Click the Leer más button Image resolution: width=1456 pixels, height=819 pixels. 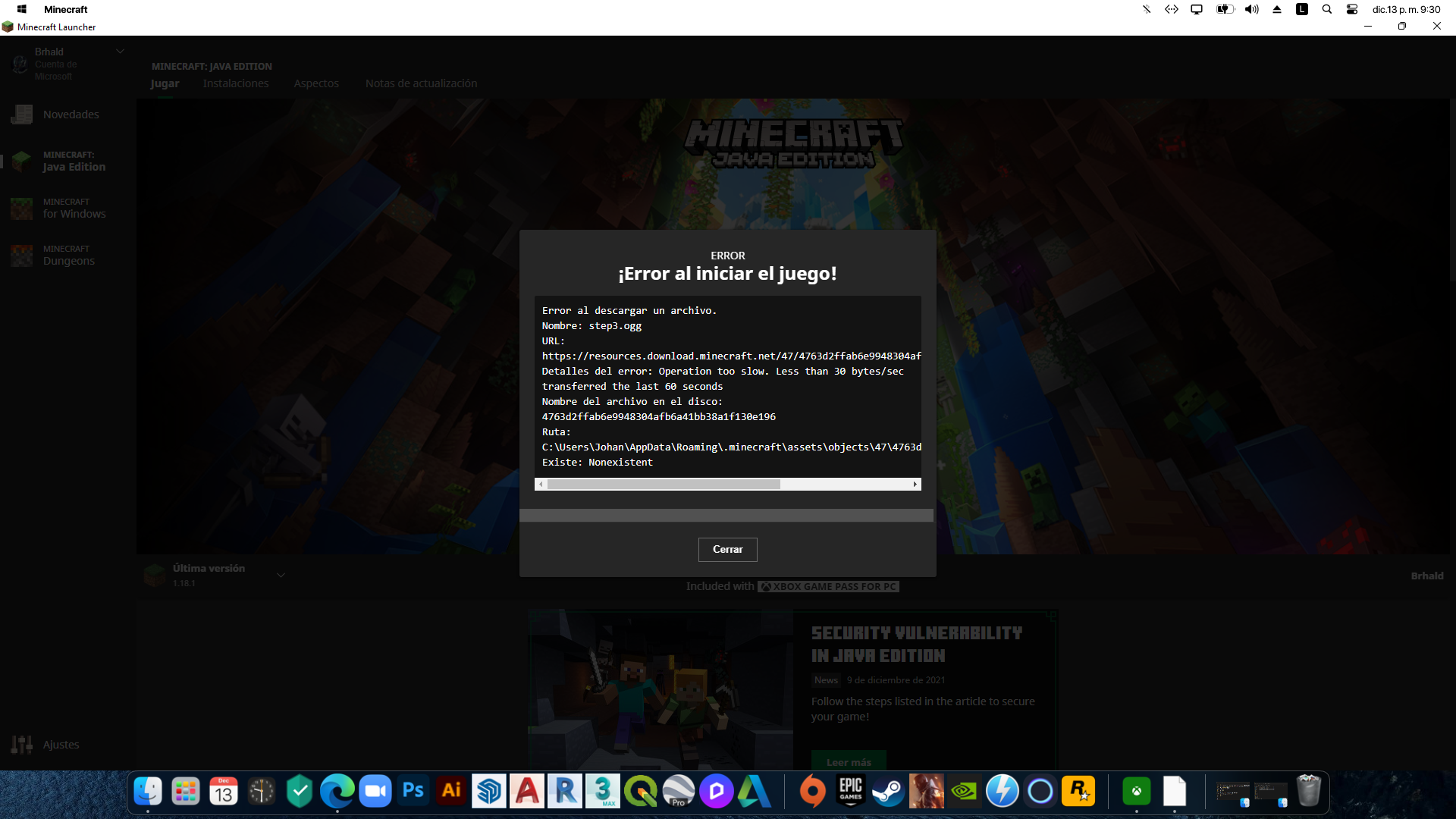coord(849,761)
